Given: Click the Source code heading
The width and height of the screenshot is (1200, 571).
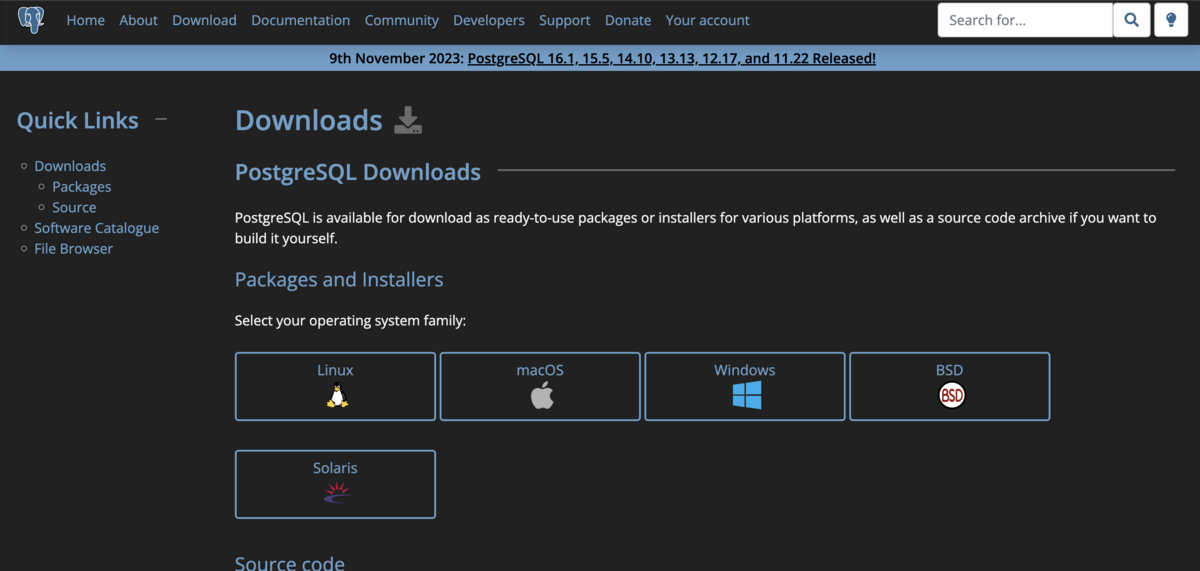Looking at the screenshot, I should click(290, 563).
